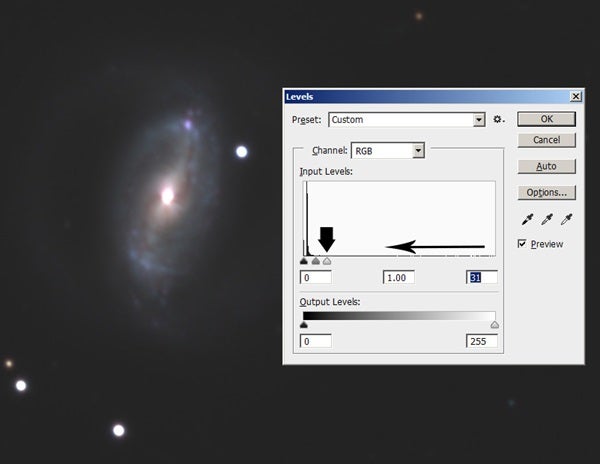Click the input white point slider

click(327, 261)
